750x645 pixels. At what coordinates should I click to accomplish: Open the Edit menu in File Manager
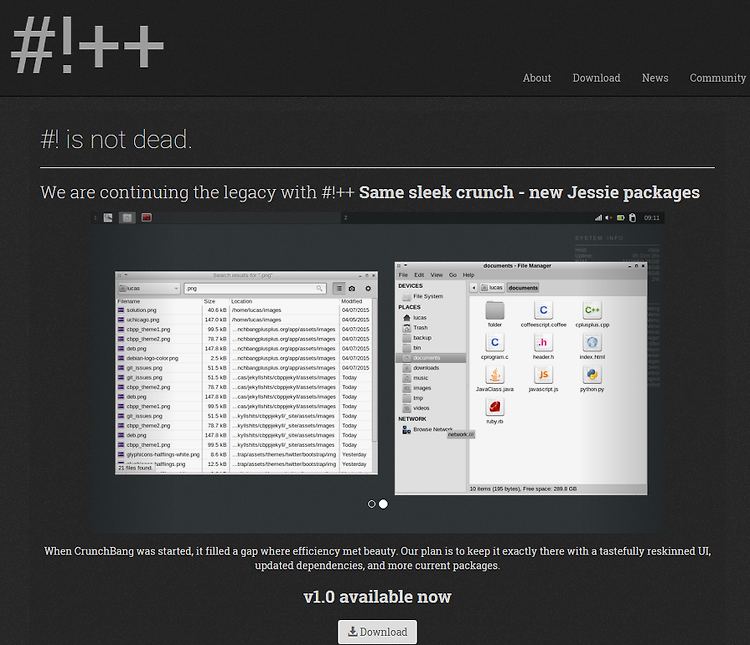[x=419, y=275]
